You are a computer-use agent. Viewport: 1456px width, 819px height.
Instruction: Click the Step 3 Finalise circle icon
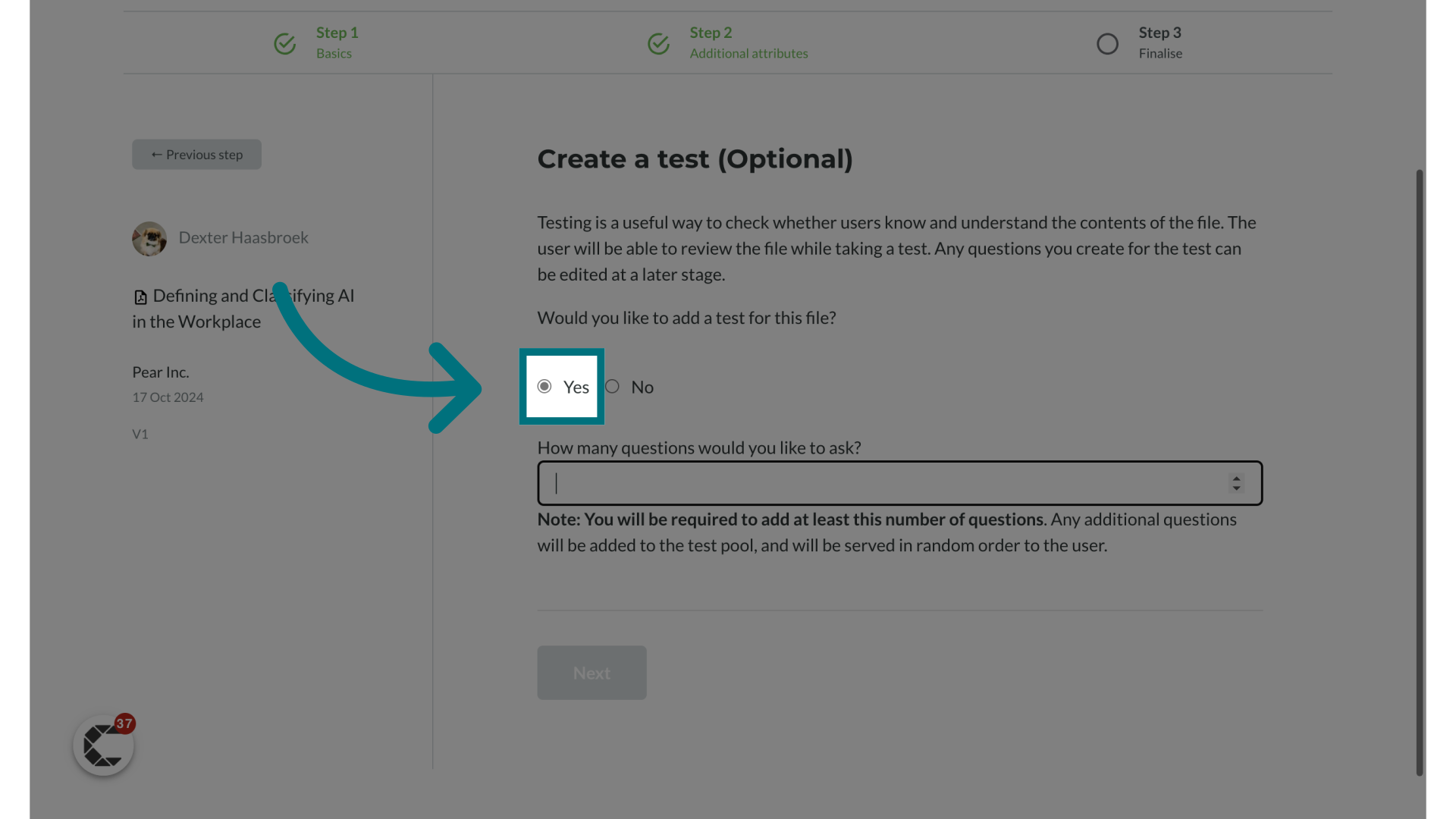coord(1107,42)
